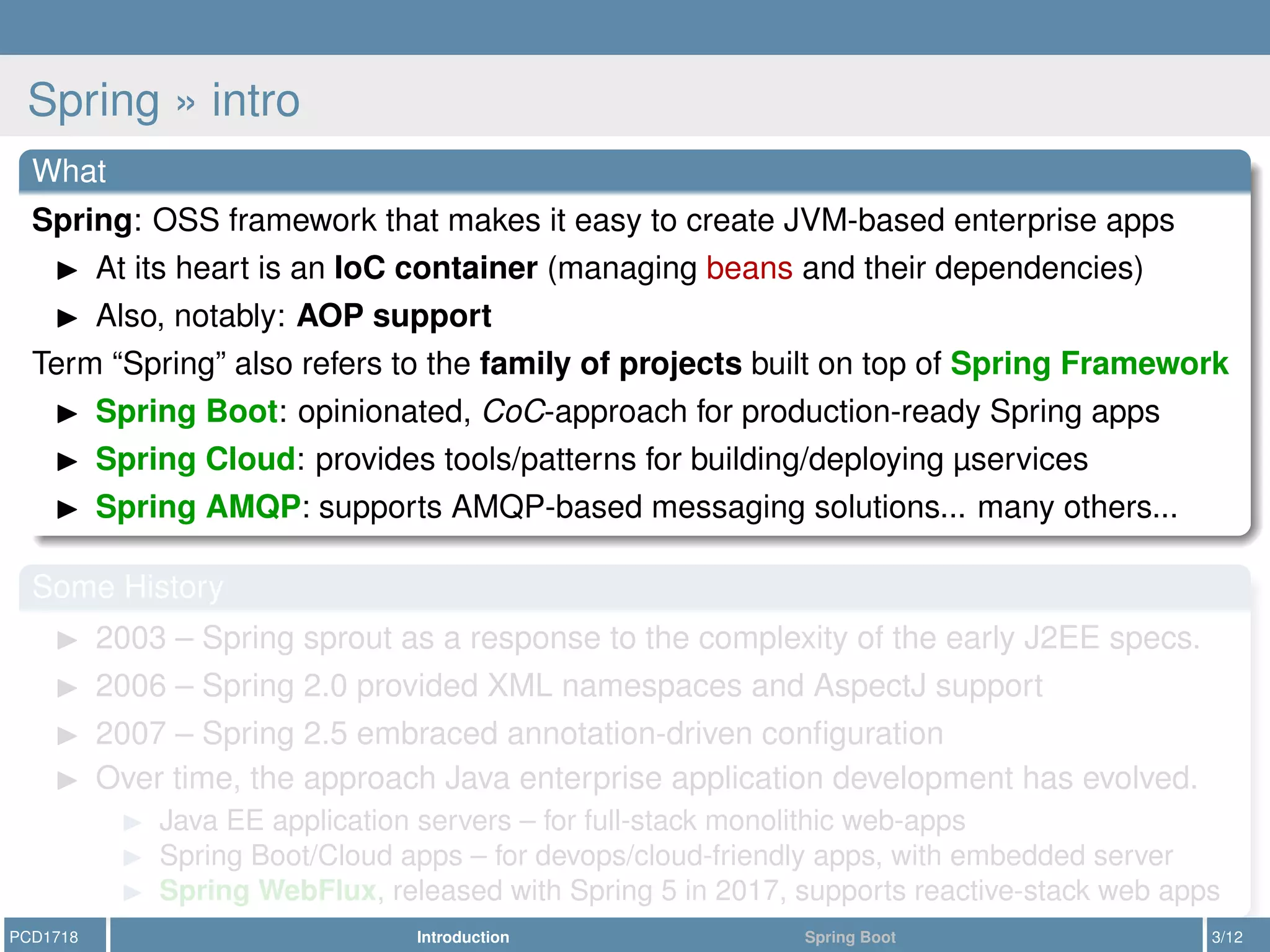The image size is (1270, 952).
Task: Click the faded bullet arrow before '2007'
Action: (67, 736)
